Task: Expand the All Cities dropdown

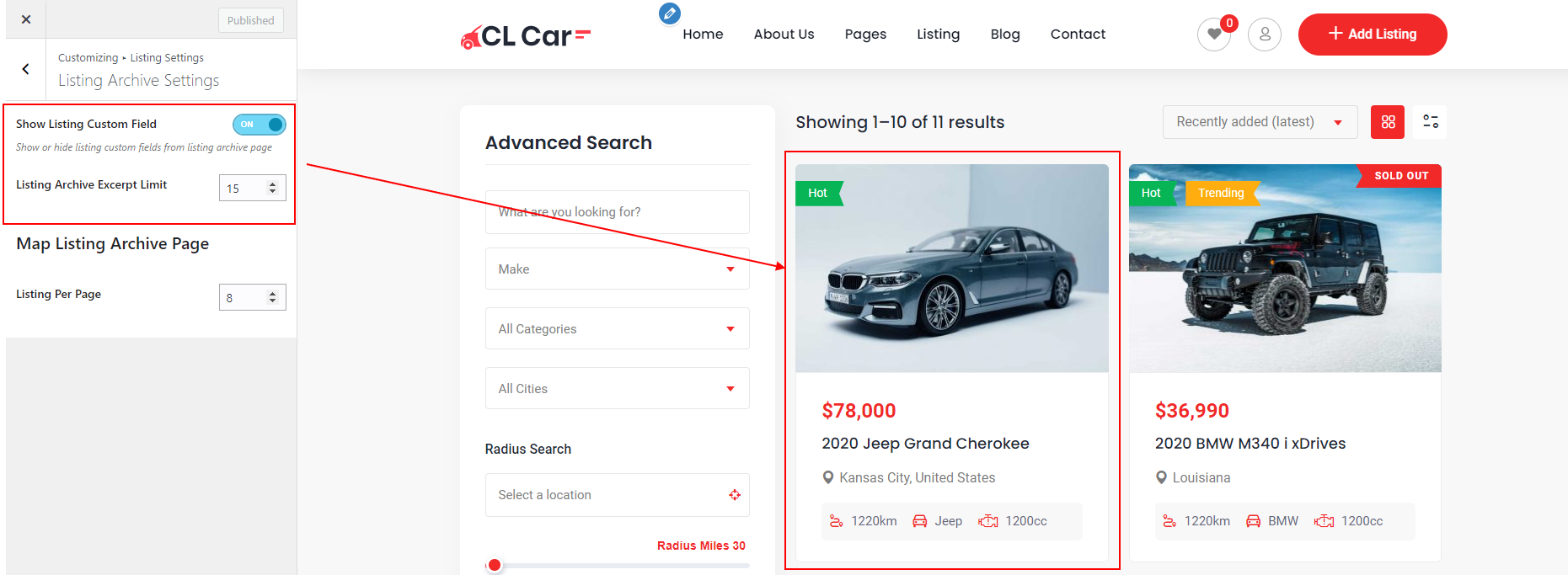Action: [x=617, y=388]
